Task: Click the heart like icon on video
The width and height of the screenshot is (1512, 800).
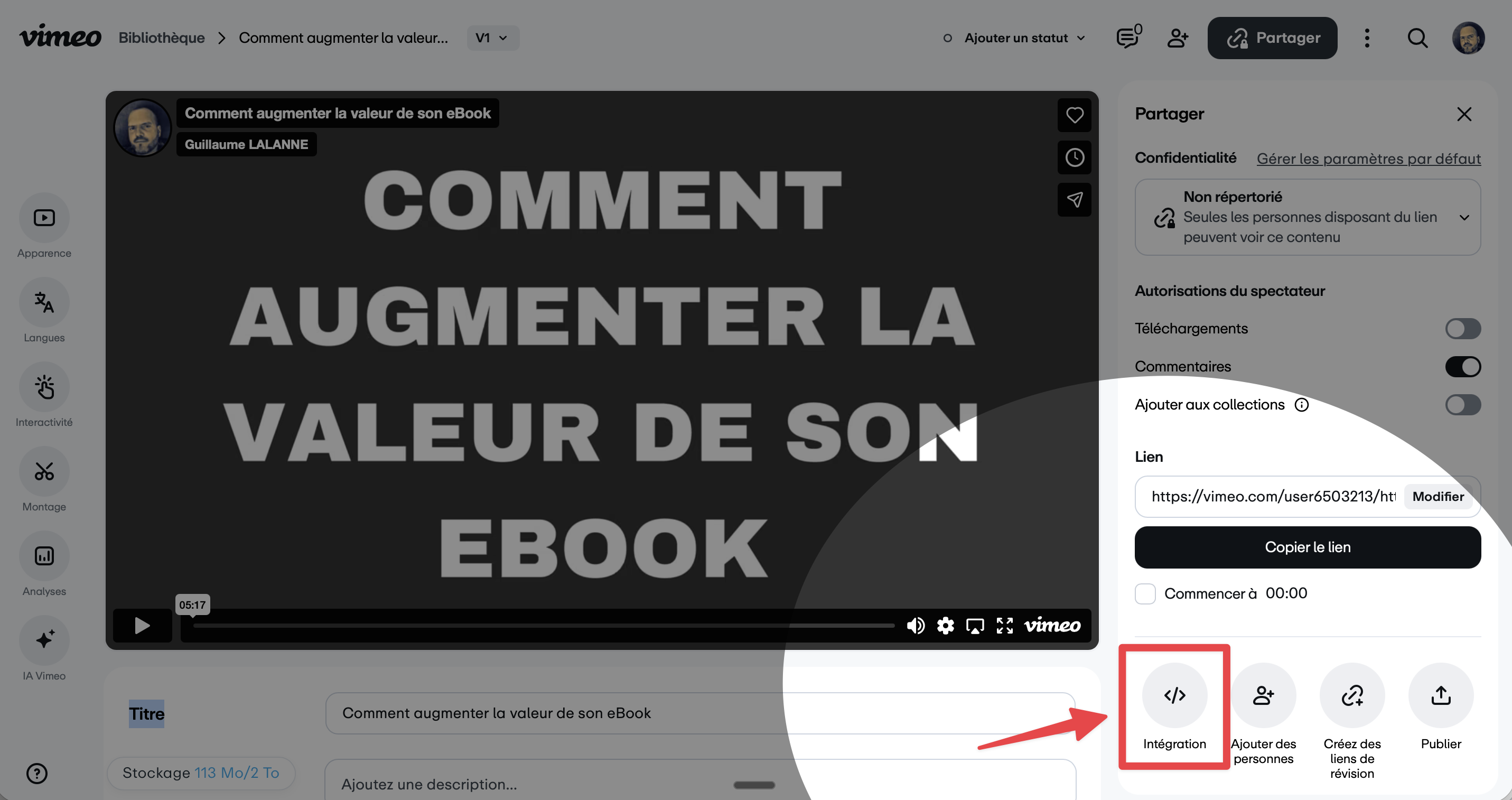Action: (1074, 115)
